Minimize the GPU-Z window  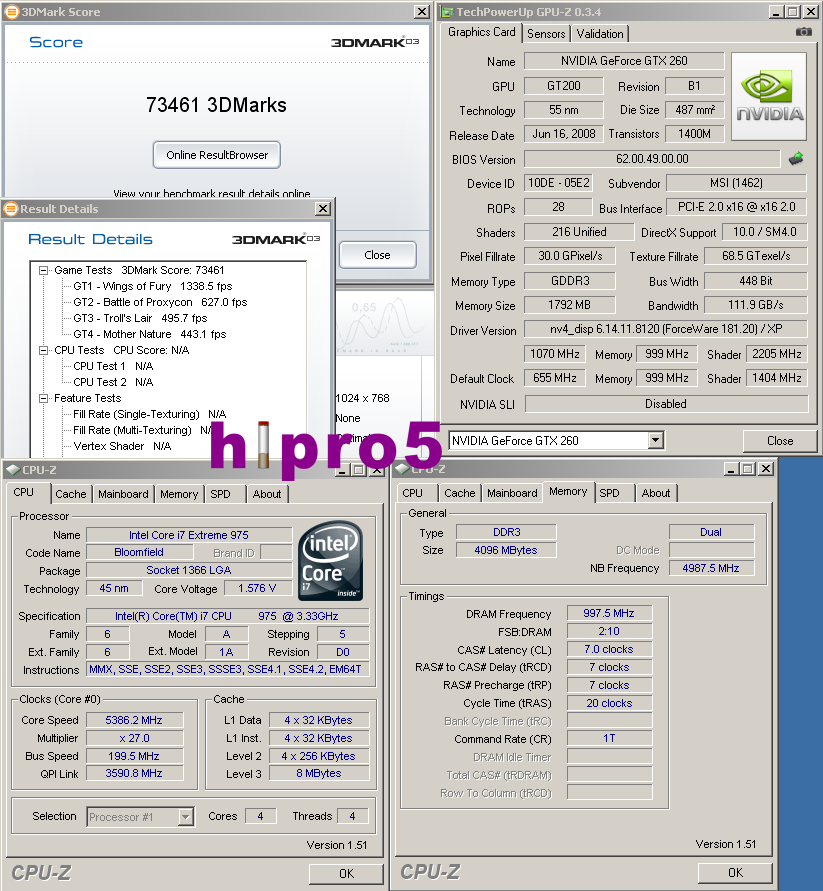(776, 11)
